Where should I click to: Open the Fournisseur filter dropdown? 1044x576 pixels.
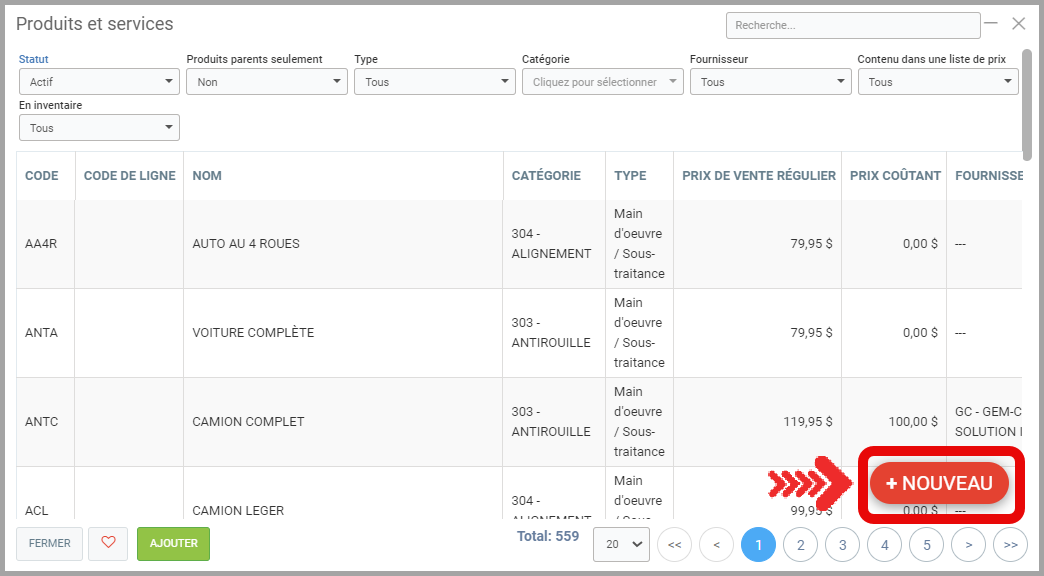pyautogui.click(x=770, y=82)
